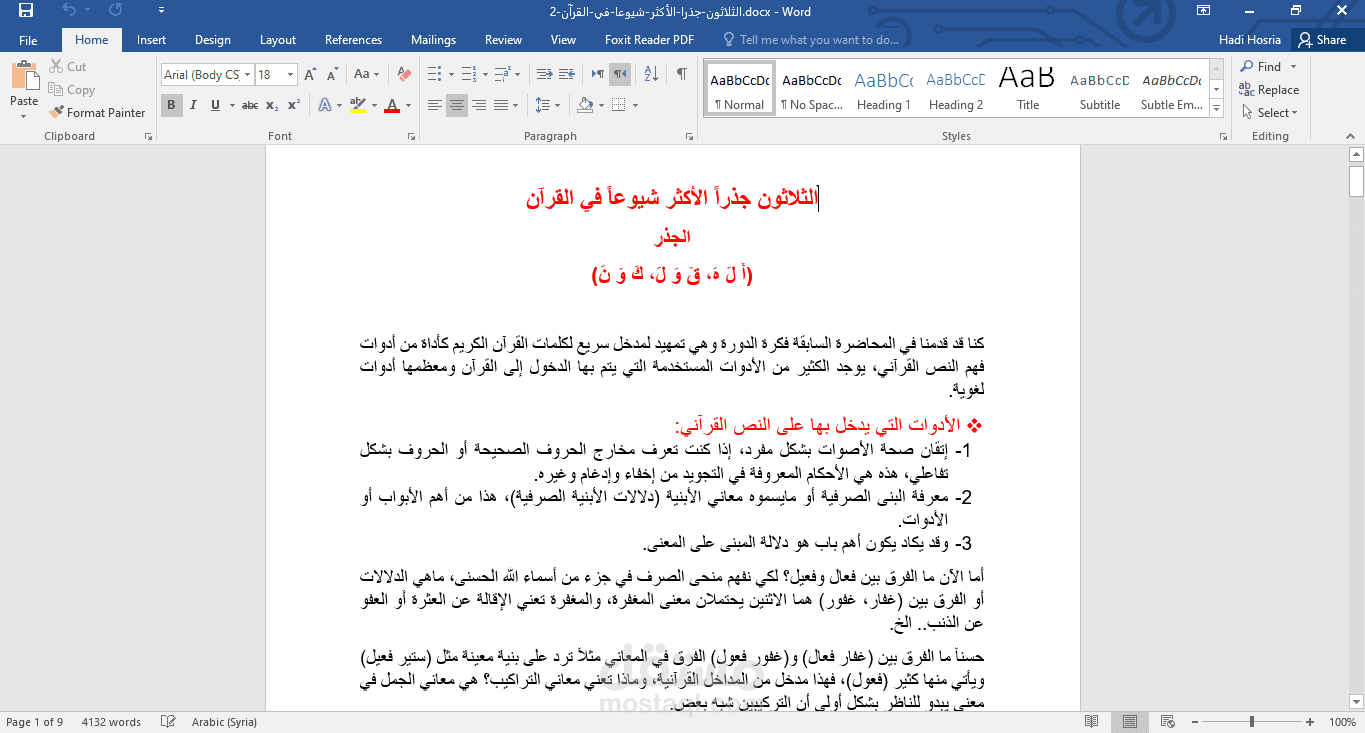Click the zoom slider handle
1365x733 pixels.
click(1251, 721)
